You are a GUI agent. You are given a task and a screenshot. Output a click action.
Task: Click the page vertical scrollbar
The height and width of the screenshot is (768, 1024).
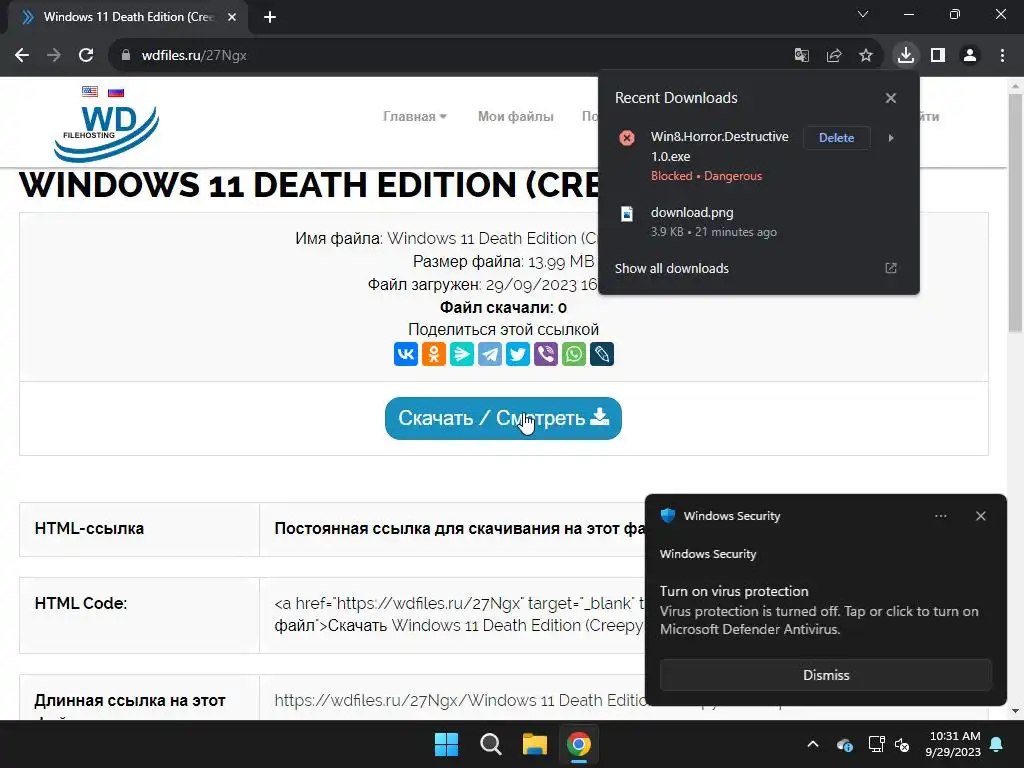(x=1015, y=212)
